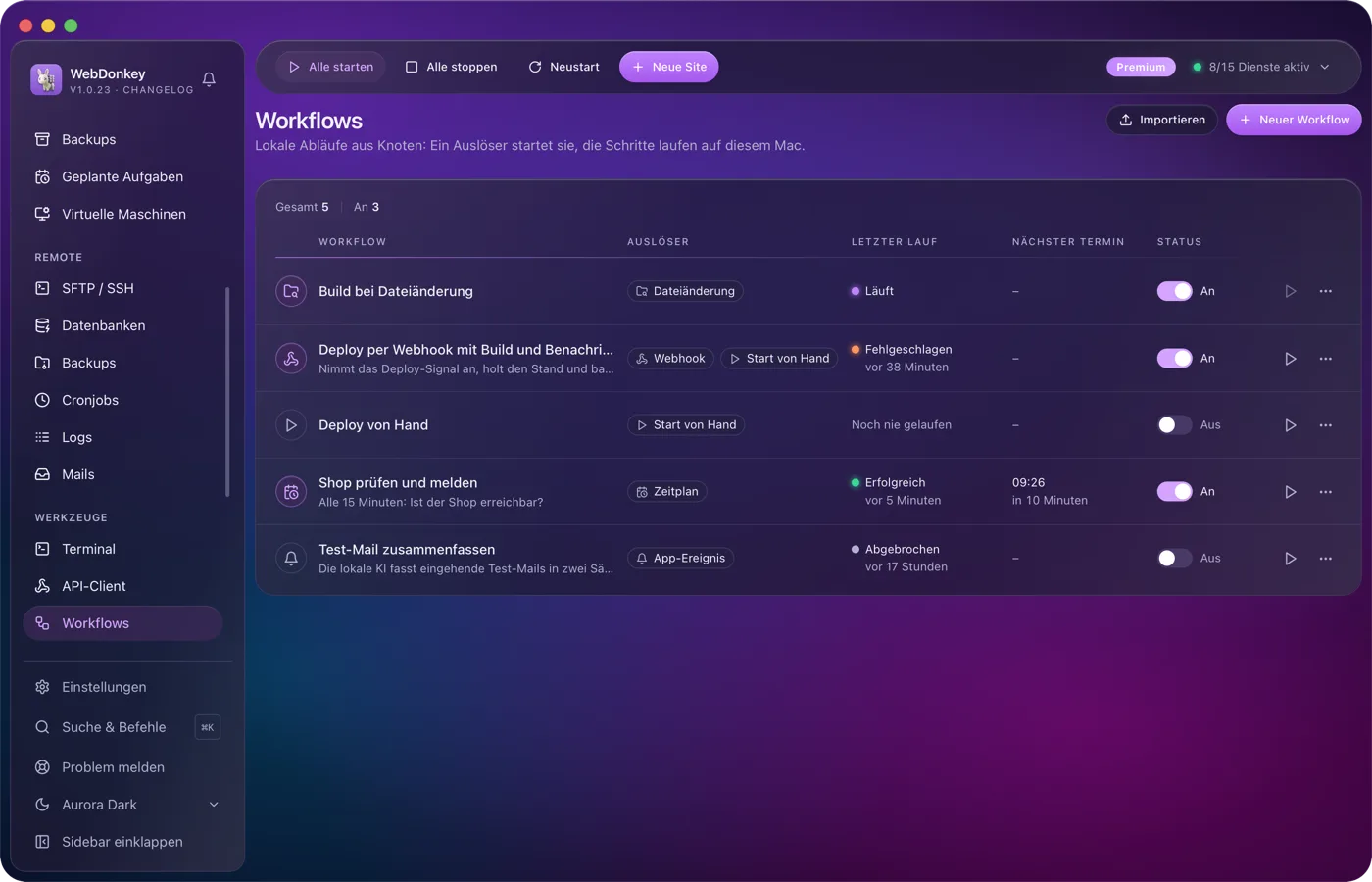The width and height of the screenshot is (1372, 882).
Task: Open more options for Shop prüfen und melden
Action: tap(1326, 492)
